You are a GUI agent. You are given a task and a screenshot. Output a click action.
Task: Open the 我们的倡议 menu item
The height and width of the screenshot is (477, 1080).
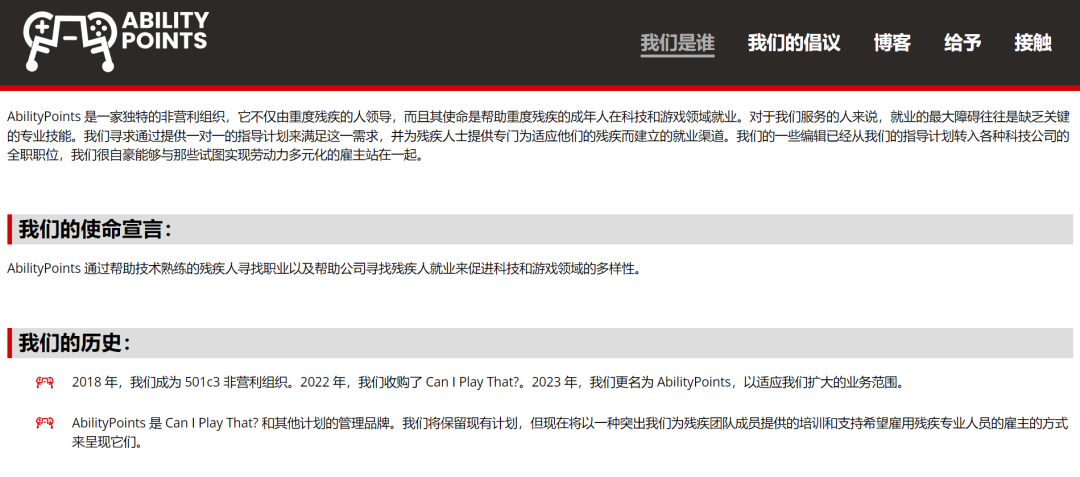[x=793, y=43]
